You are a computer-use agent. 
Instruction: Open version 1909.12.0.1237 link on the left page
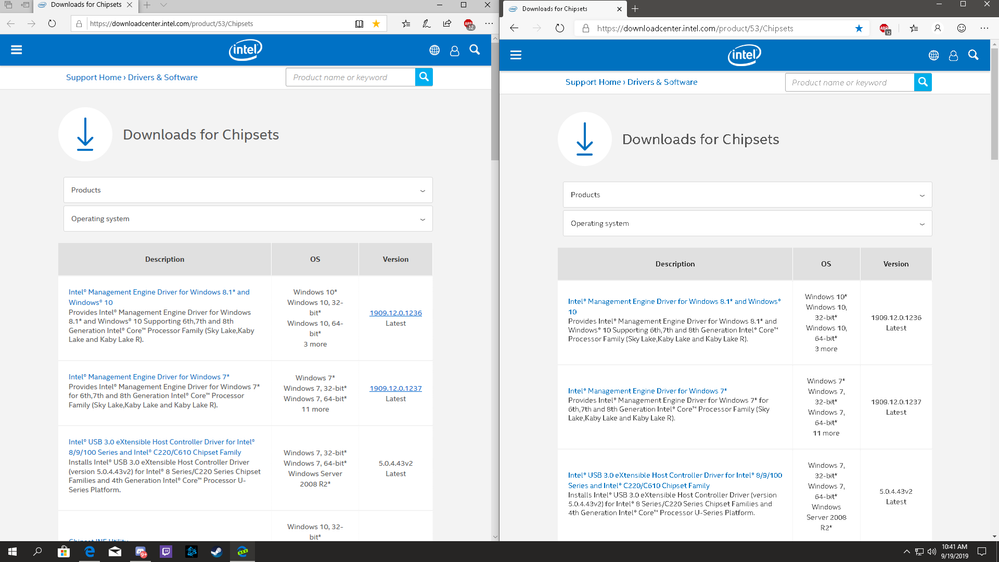click(396, 388)
